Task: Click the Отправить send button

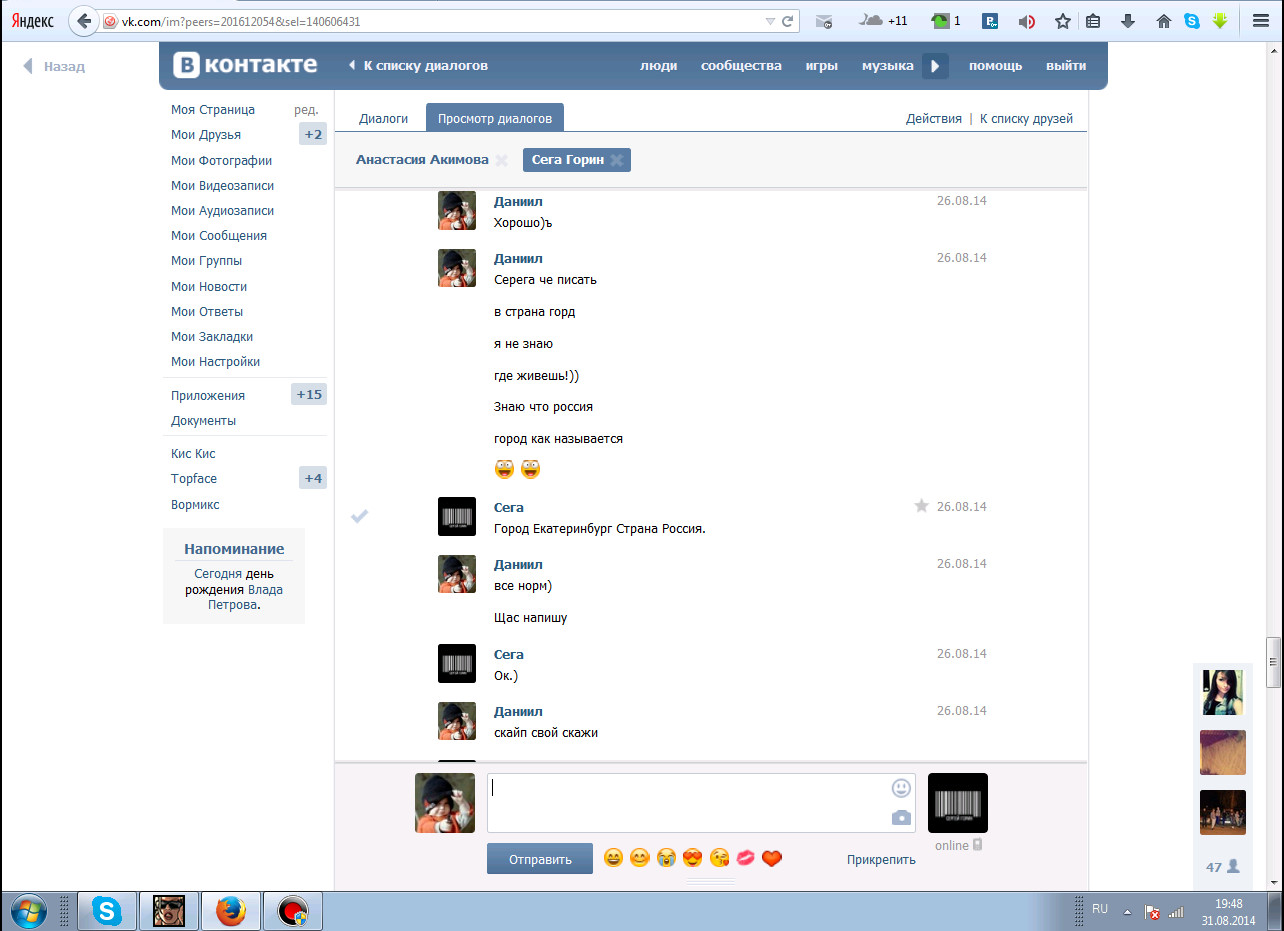Action: 540,859
